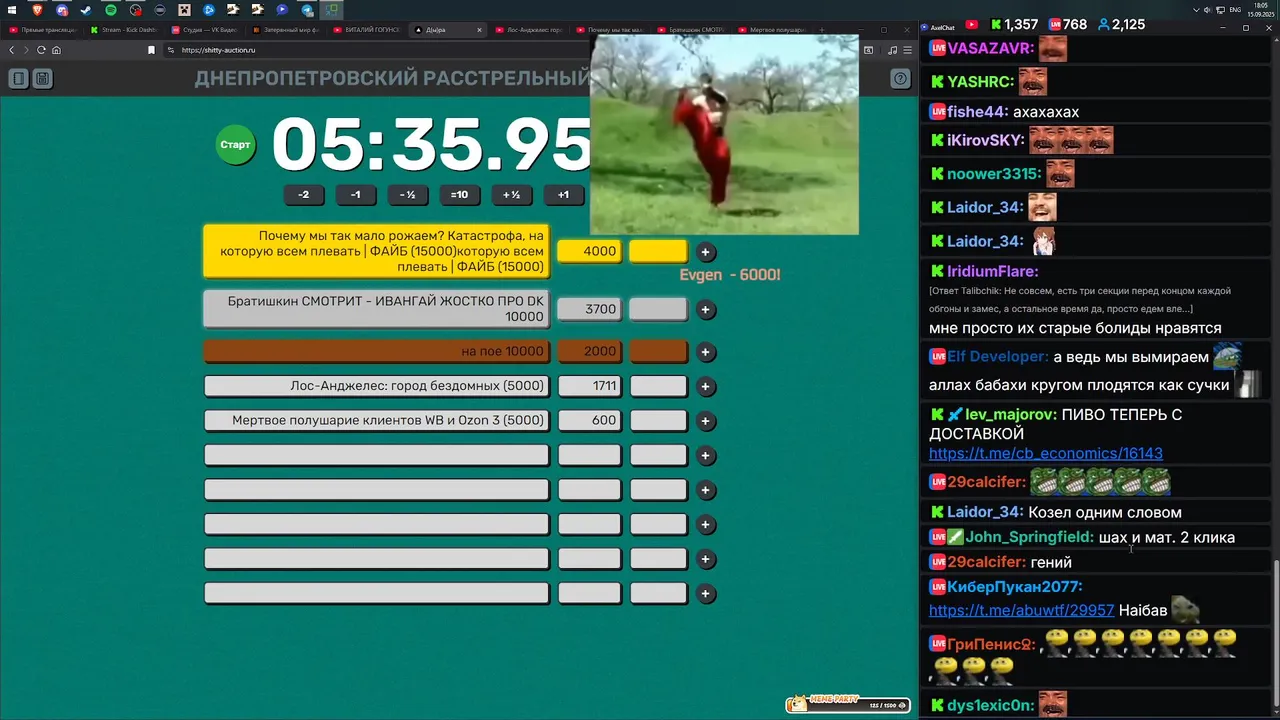Add one minute with +1 button
The width and height of the screenshot is (1280, 720).
[563, 195]
